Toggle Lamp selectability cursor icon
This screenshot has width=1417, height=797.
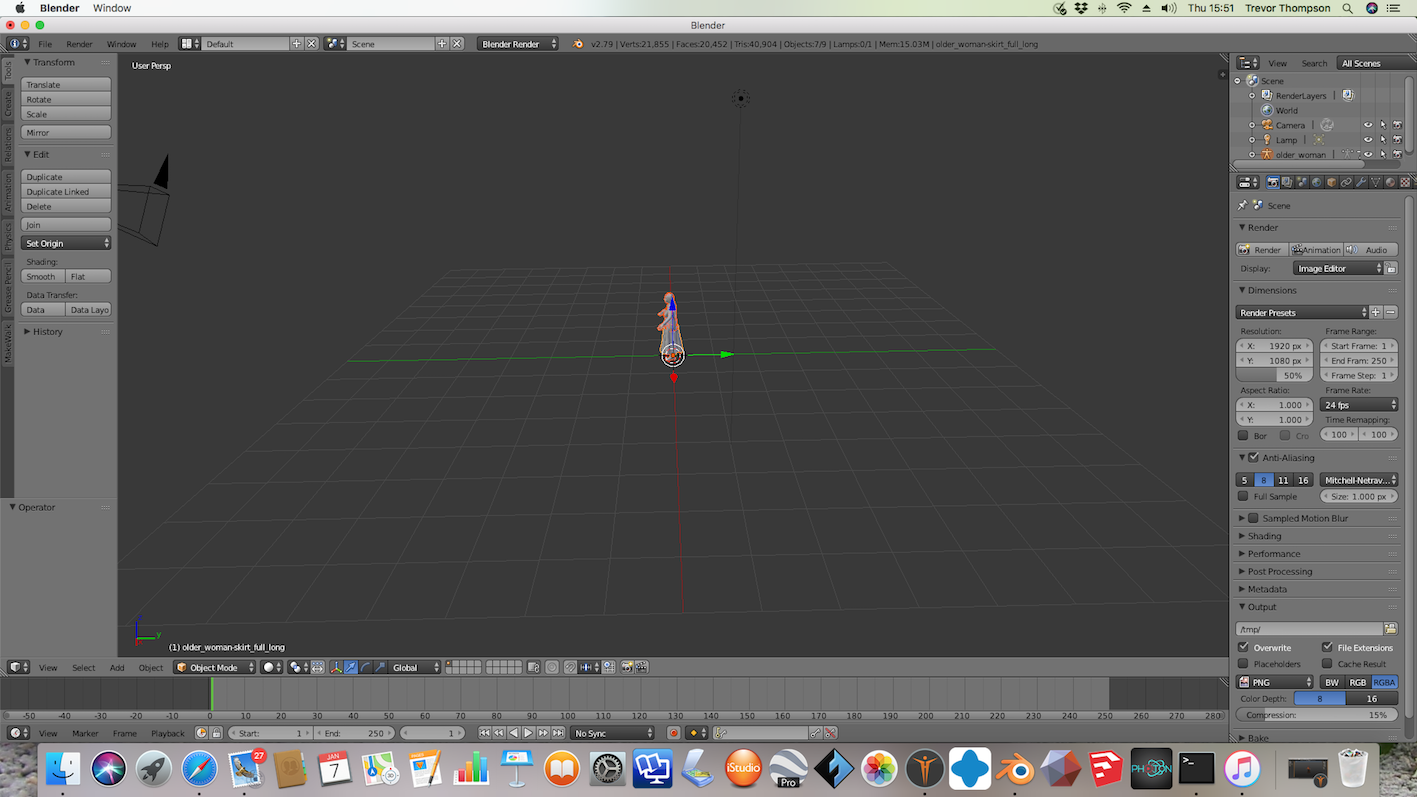click(1383, 140)
